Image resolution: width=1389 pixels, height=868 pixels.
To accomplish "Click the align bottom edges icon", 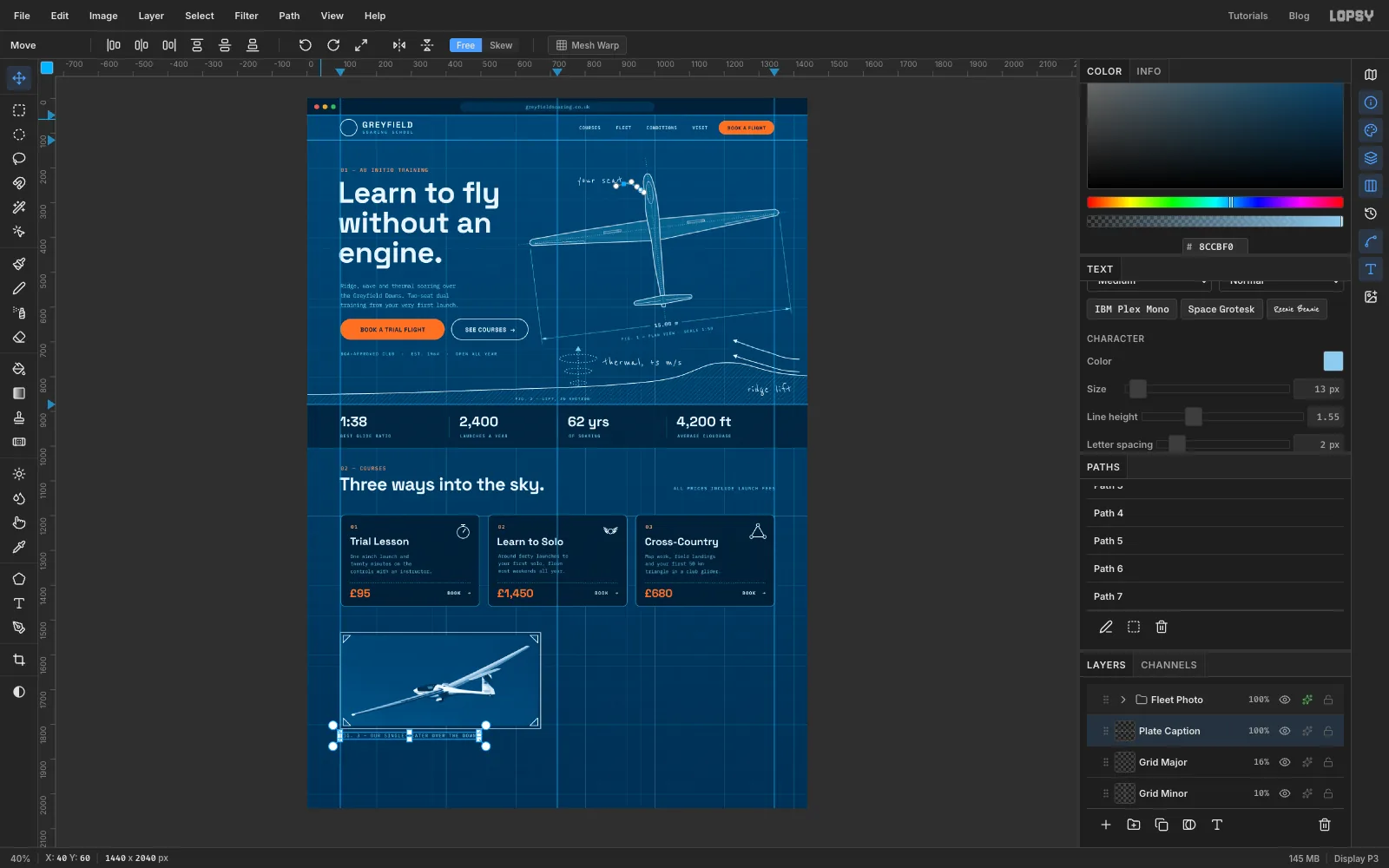I will click(253, 45).
